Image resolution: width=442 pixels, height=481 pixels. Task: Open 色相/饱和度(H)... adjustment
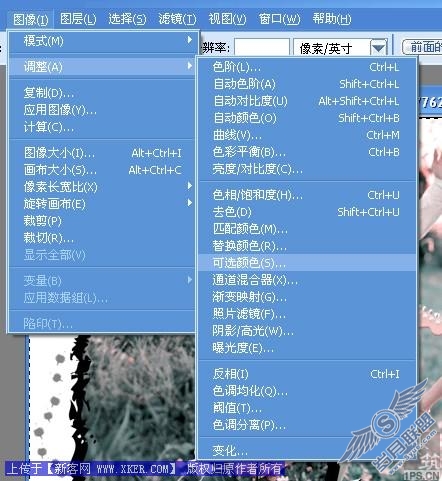point(307,195)
